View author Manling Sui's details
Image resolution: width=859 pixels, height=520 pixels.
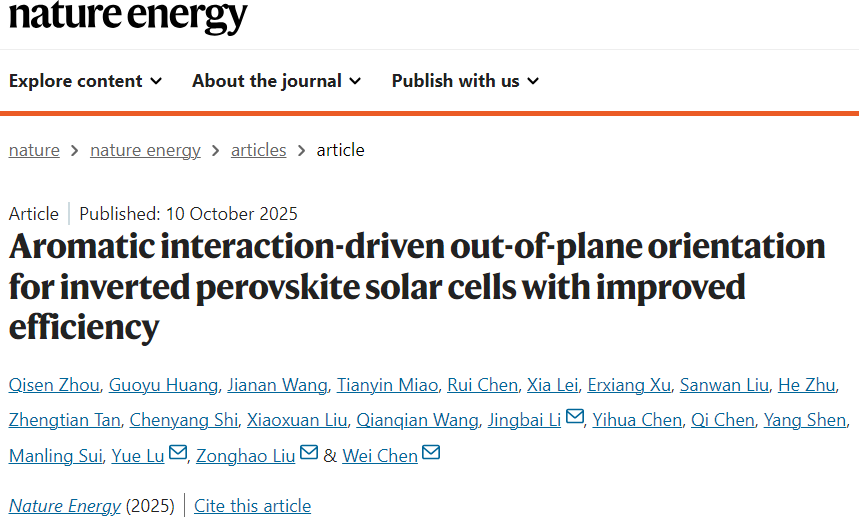pyautogui.click(x=55, y=456)
